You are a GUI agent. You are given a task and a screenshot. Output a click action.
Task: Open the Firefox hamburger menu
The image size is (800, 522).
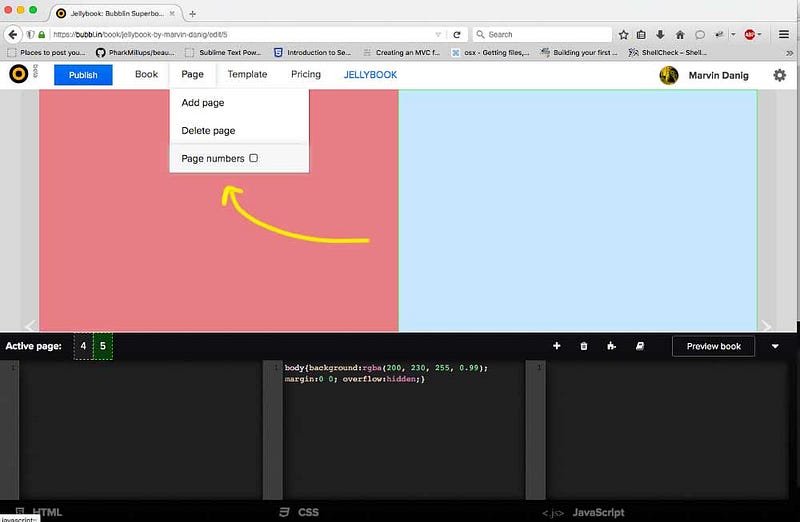(784, 35)
